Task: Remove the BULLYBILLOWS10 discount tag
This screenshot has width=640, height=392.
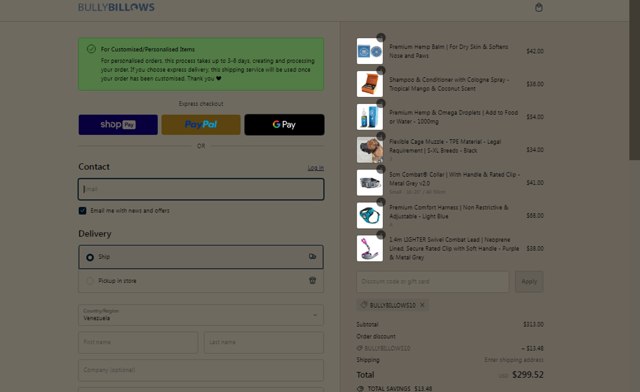Action: (422, 305)
